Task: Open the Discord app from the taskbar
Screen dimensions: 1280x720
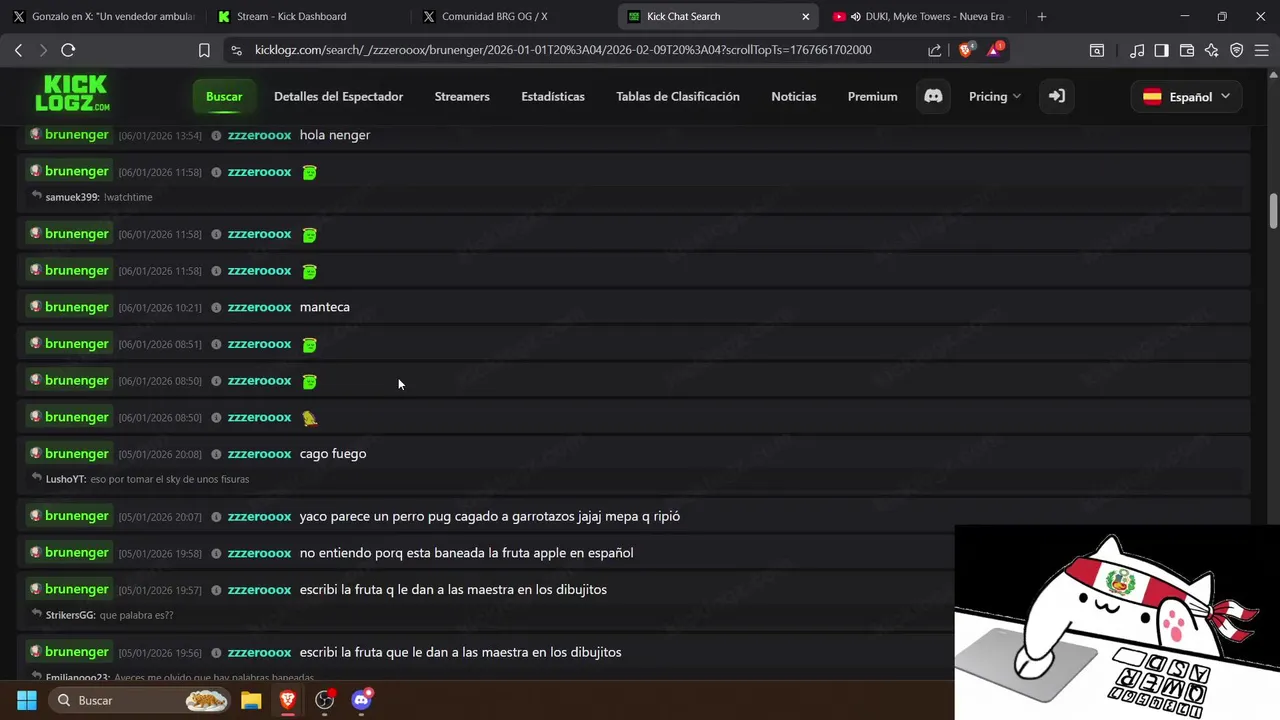Action: tap(361, 700)
